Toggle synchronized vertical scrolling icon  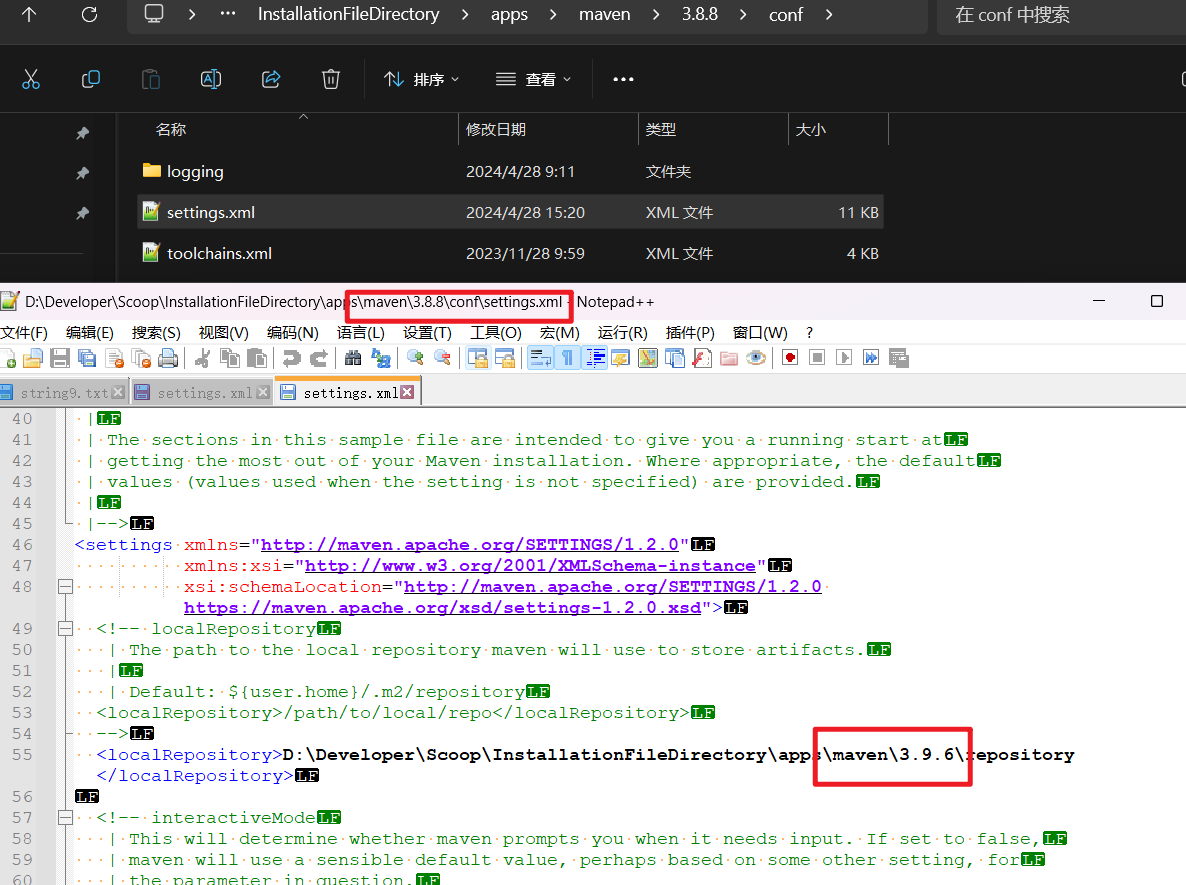[477, 359]
